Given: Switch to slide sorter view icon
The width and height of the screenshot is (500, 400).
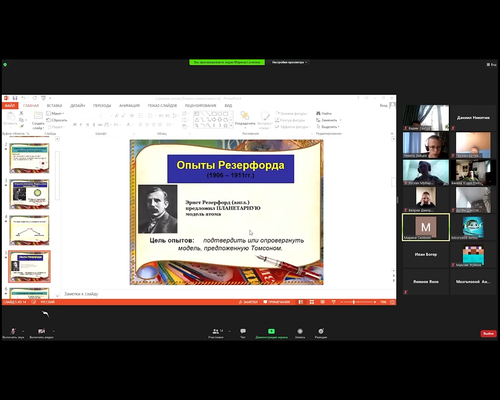Looking at the screenshot, I should [x=312, y=302].
